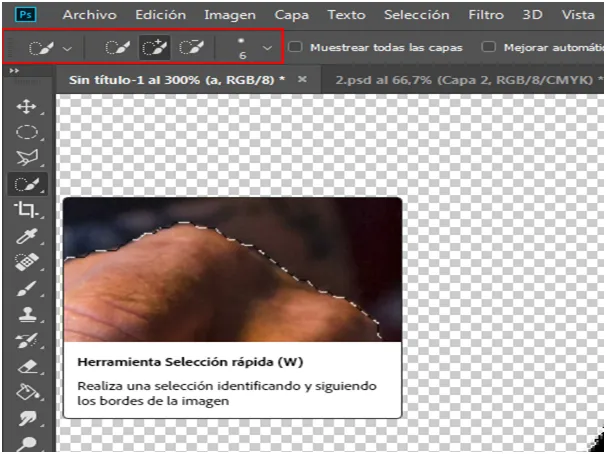Open the 3D menu
Image resolution: width=606 pixels, height=454 pixels.
533,15
